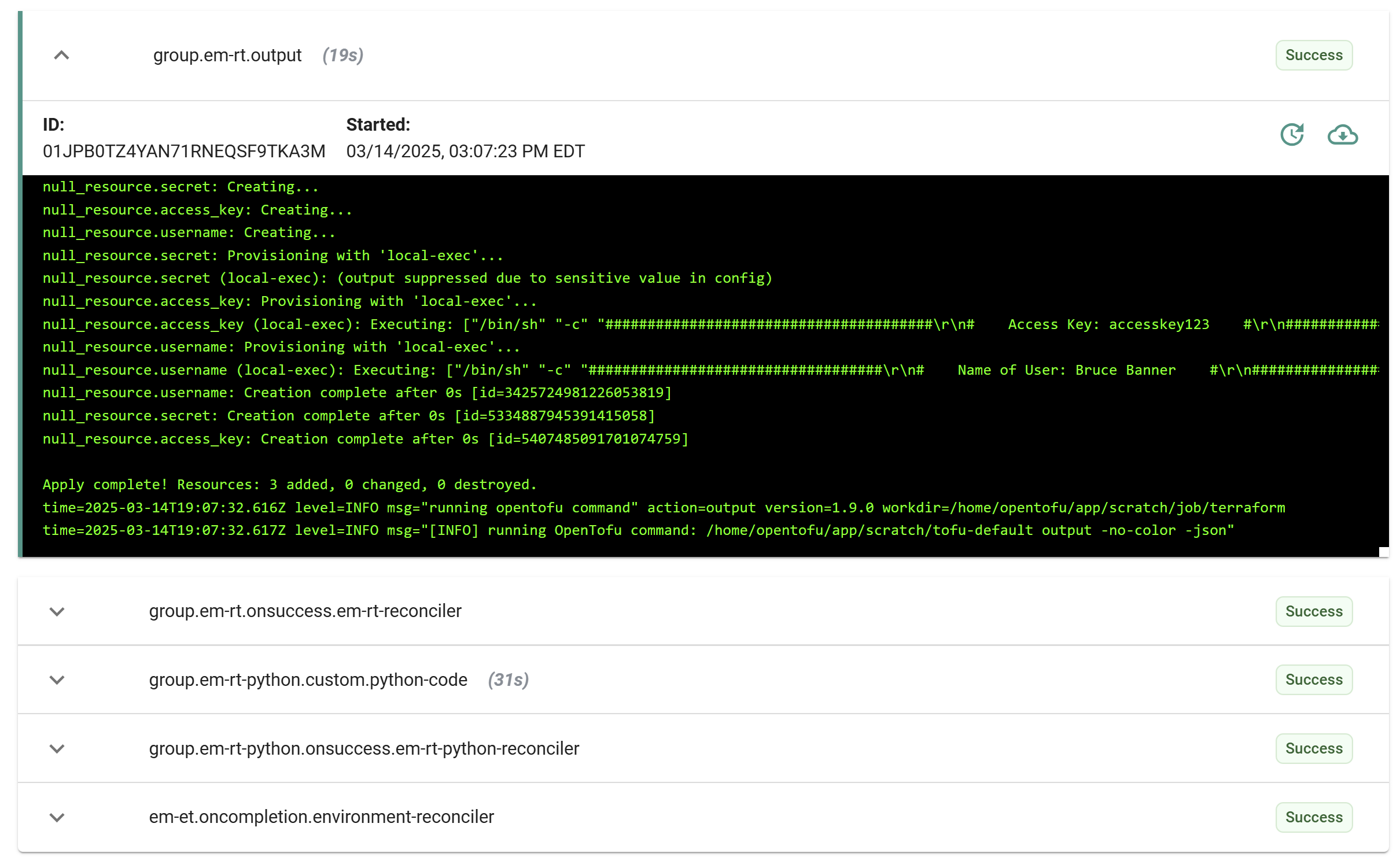Click the (19s) duration label

(342, 56)
